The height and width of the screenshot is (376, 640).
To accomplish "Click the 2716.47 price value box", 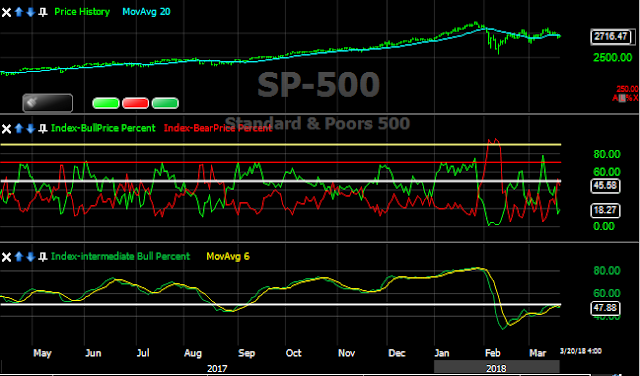I will coord(611,37).
